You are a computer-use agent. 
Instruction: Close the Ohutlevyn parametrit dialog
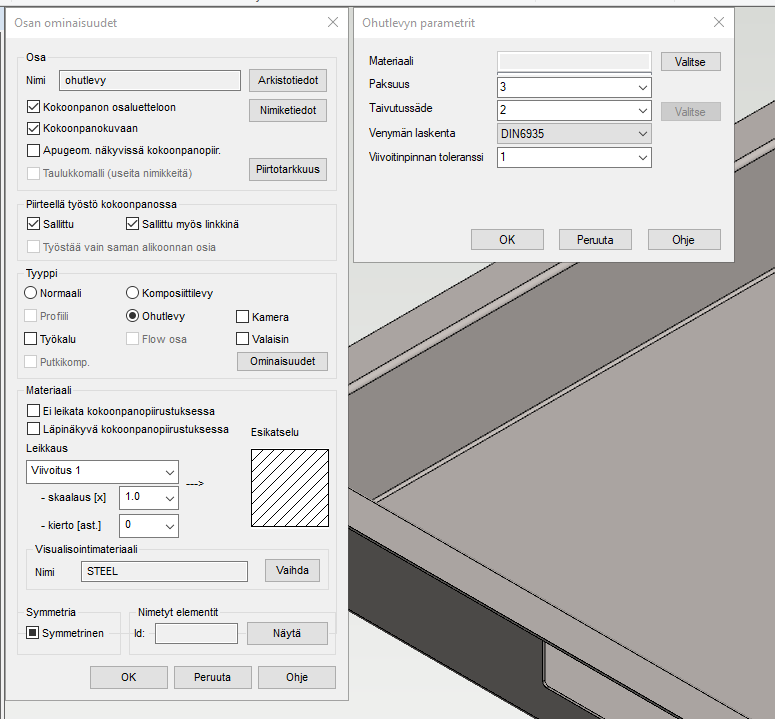(718, 23)
